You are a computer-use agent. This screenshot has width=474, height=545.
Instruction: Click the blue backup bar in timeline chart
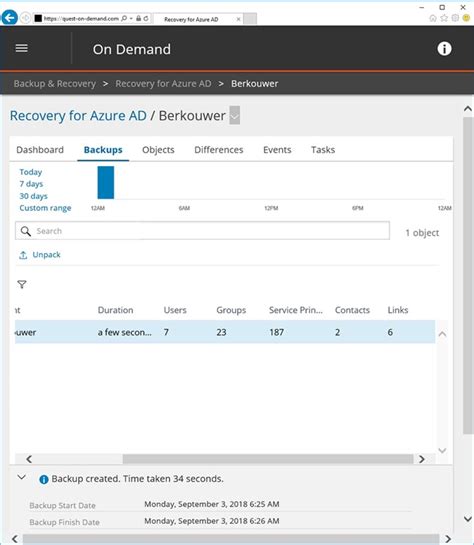click(106, 182)
